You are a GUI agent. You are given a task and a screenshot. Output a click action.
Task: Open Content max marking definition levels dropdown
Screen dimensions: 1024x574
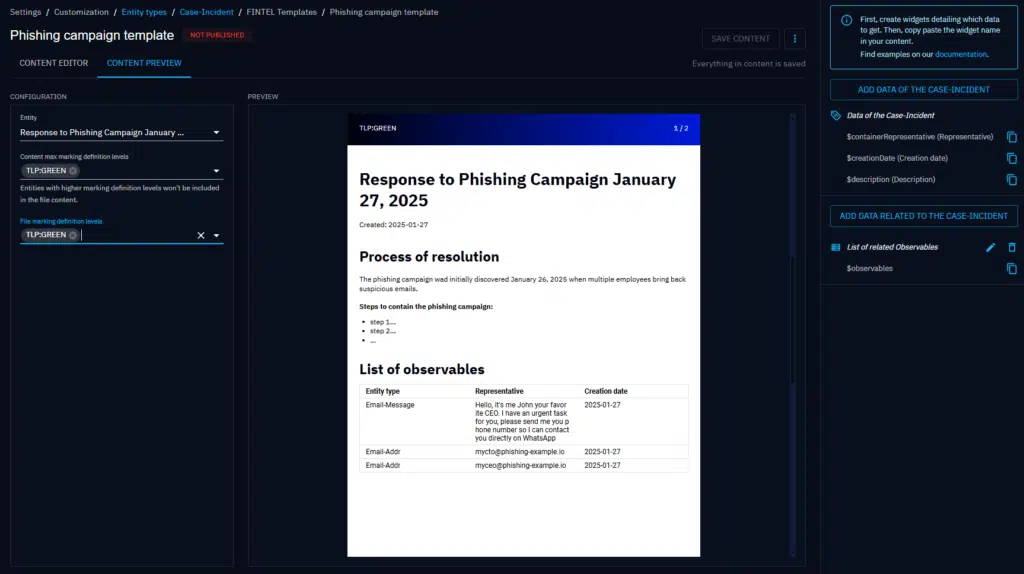(217, 171)
